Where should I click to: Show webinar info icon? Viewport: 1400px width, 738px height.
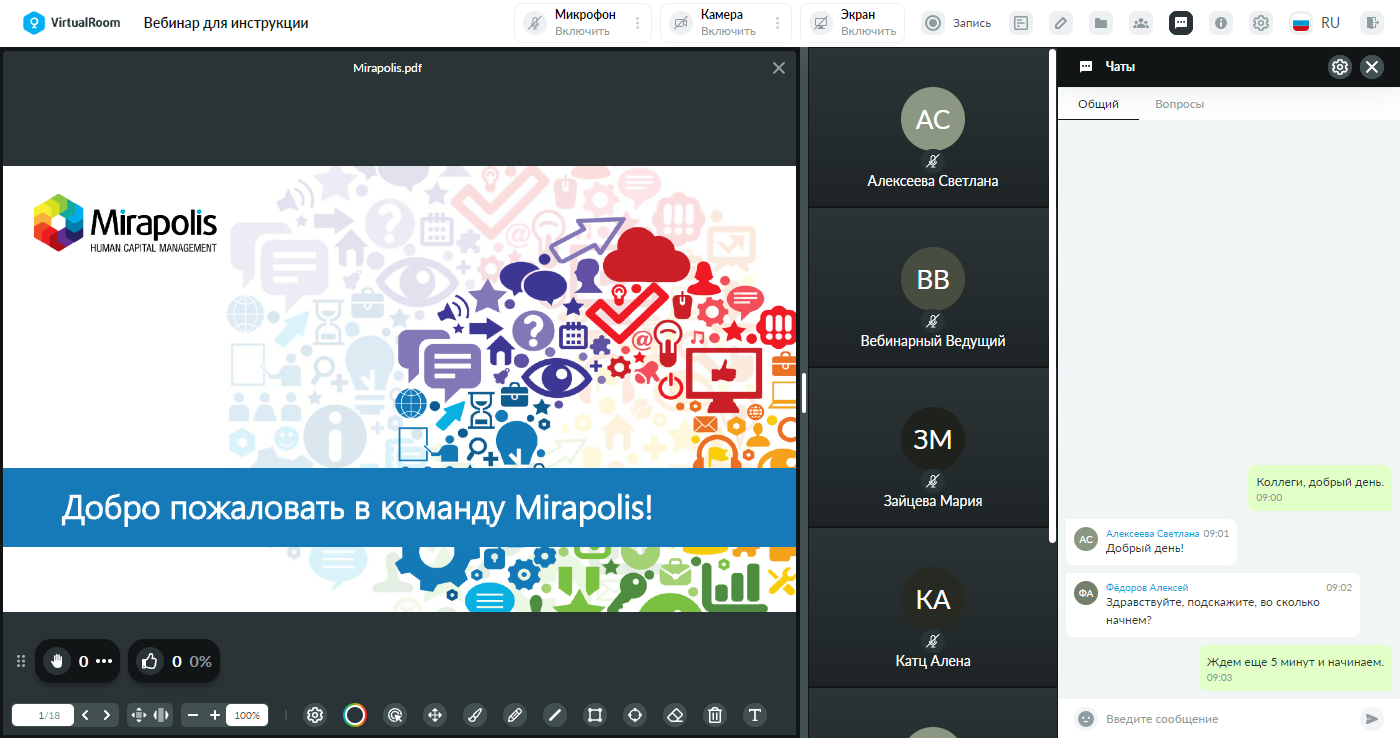click(x=1221, y=23)
